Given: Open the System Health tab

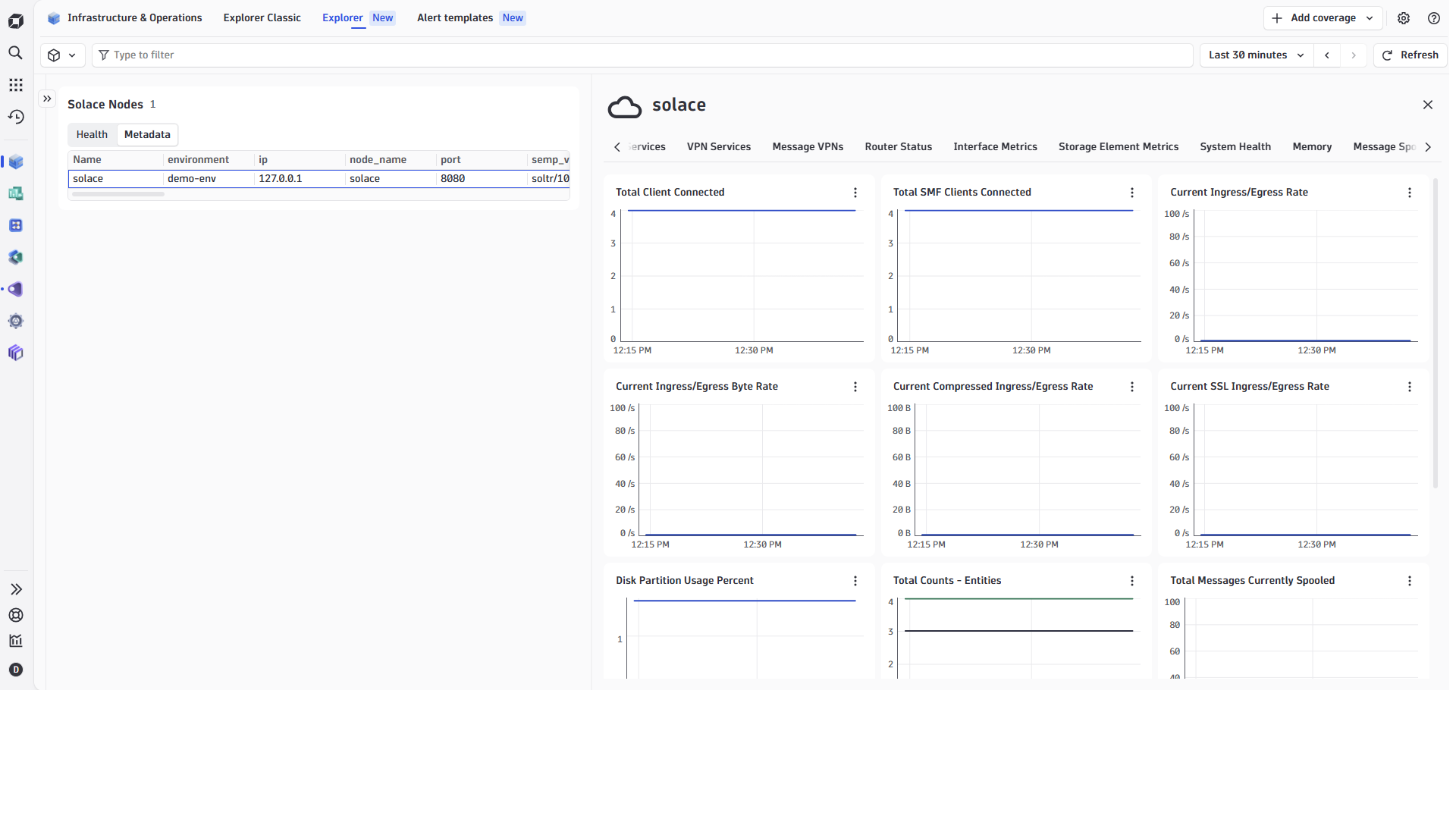Looking at the screenshot, I should (1235, 147).
